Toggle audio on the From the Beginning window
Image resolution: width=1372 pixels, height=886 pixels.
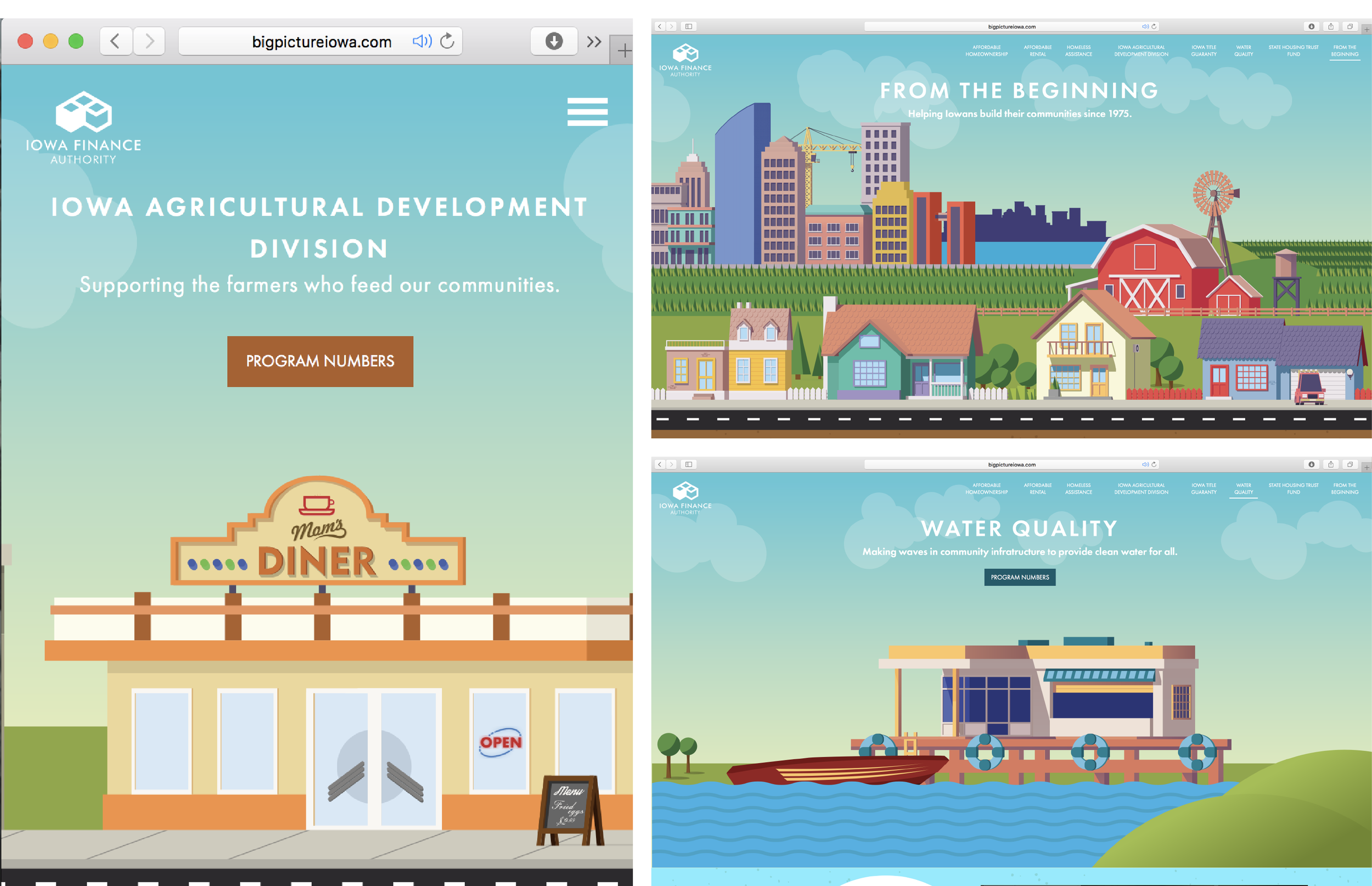(x=1145, y=26)
